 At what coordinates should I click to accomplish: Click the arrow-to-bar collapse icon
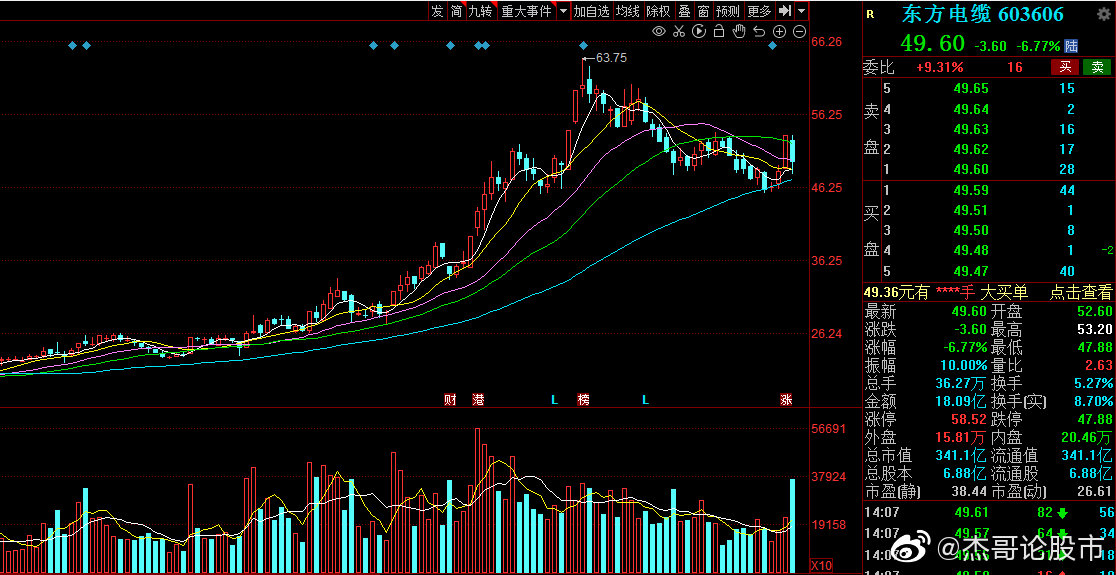pos(785,11)
